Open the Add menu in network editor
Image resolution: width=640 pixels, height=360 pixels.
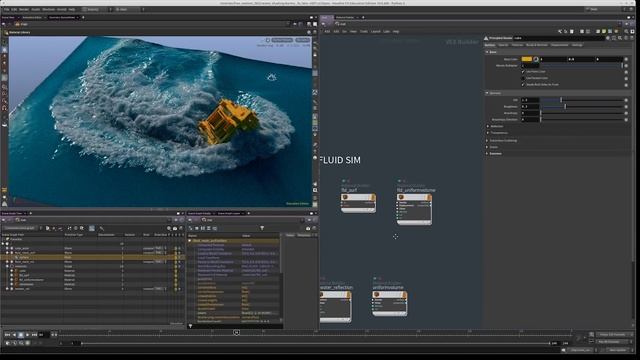coord(327,31)
